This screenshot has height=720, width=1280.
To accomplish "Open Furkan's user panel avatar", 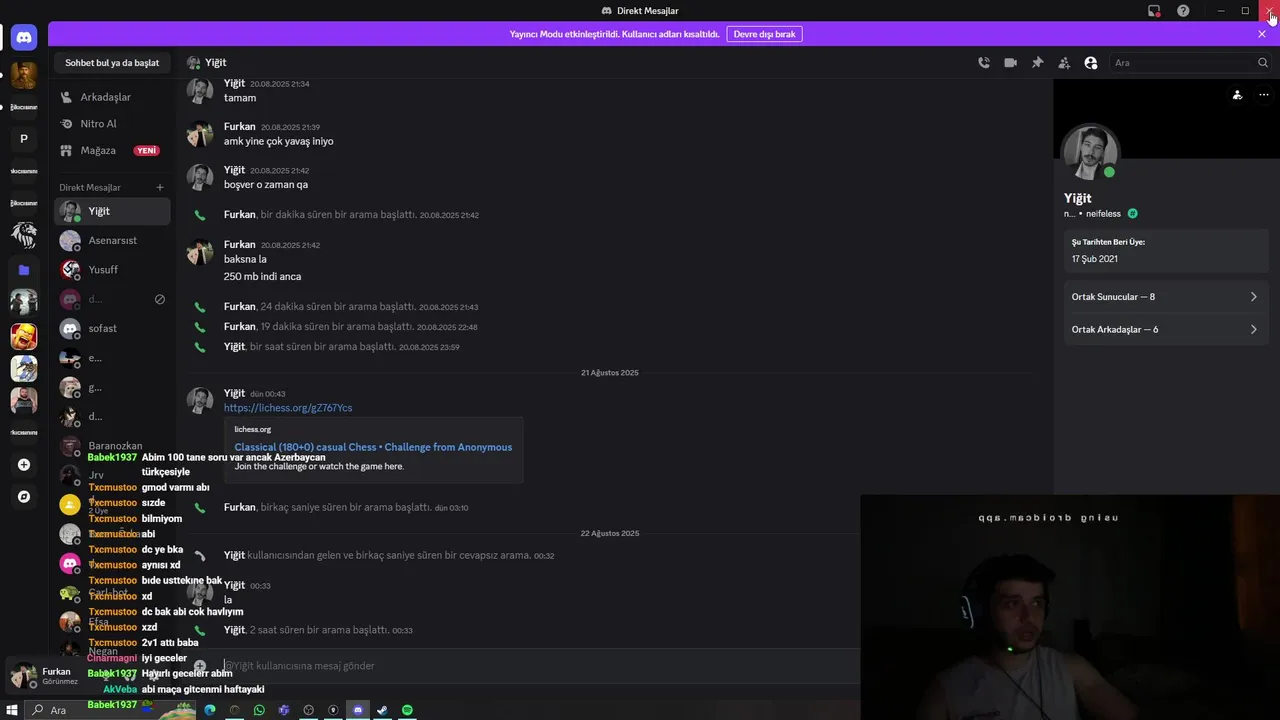I will tap(23, 676).
